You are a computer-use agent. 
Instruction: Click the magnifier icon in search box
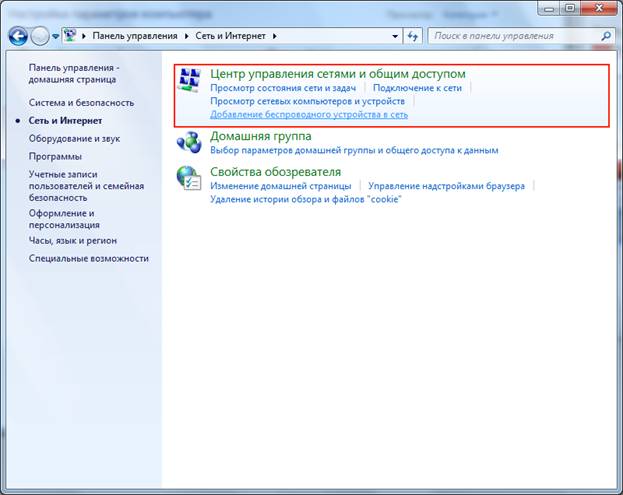point(606,35)
